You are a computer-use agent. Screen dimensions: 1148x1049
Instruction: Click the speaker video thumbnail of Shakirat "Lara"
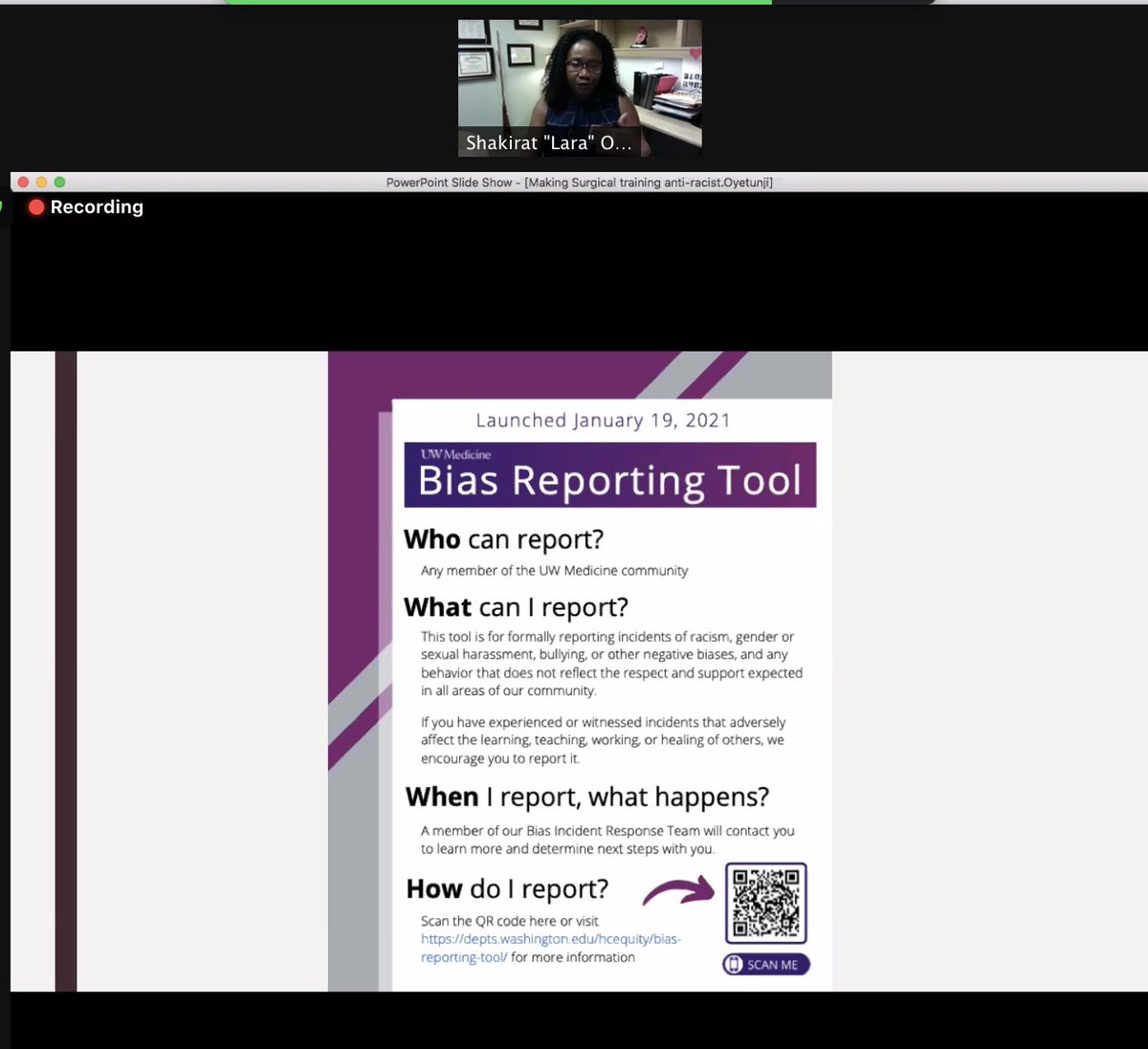(x=580, y=88)
